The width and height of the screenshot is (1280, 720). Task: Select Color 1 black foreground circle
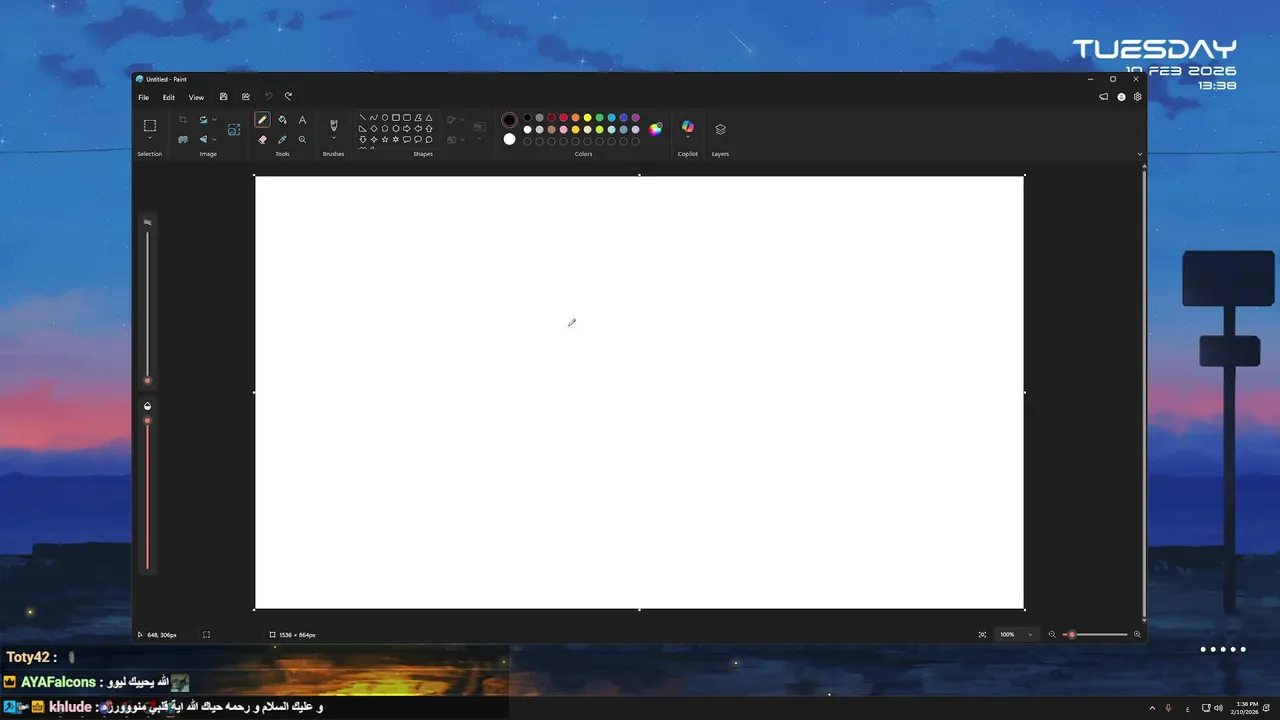tap(509, 120)
